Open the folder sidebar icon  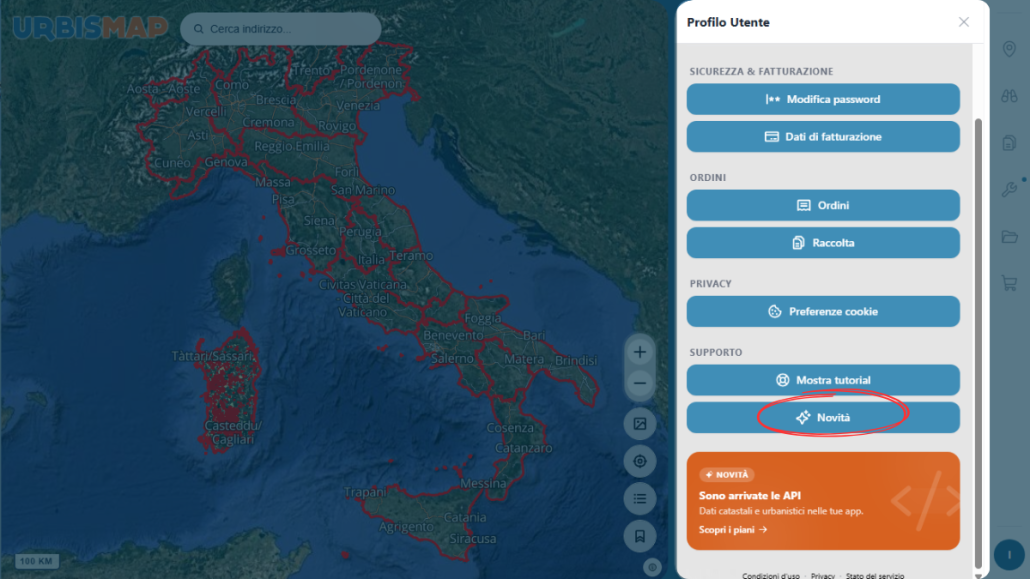point(1009,237)
